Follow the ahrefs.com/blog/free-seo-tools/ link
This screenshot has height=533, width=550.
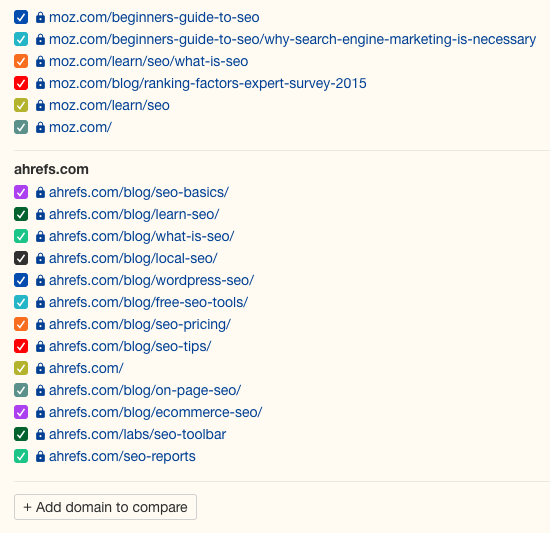(149, 302)
